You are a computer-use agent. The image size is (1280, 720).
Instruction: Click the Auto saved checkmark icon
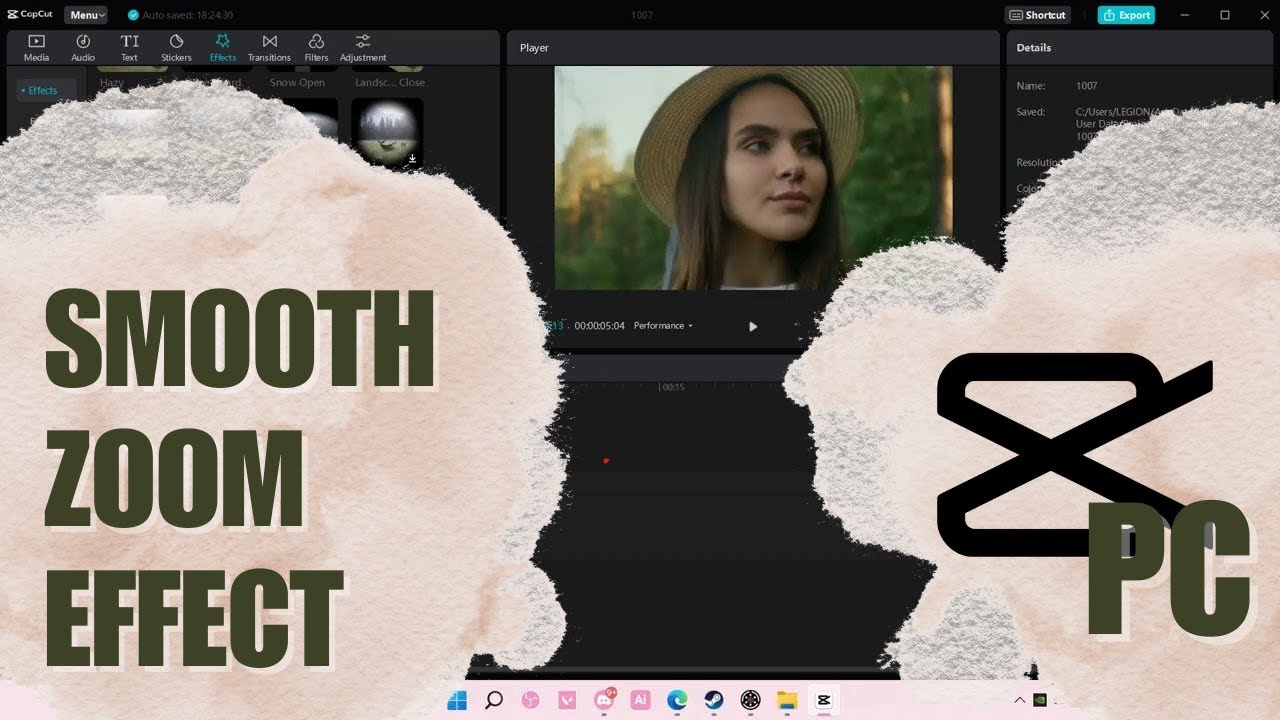[133, 15]
